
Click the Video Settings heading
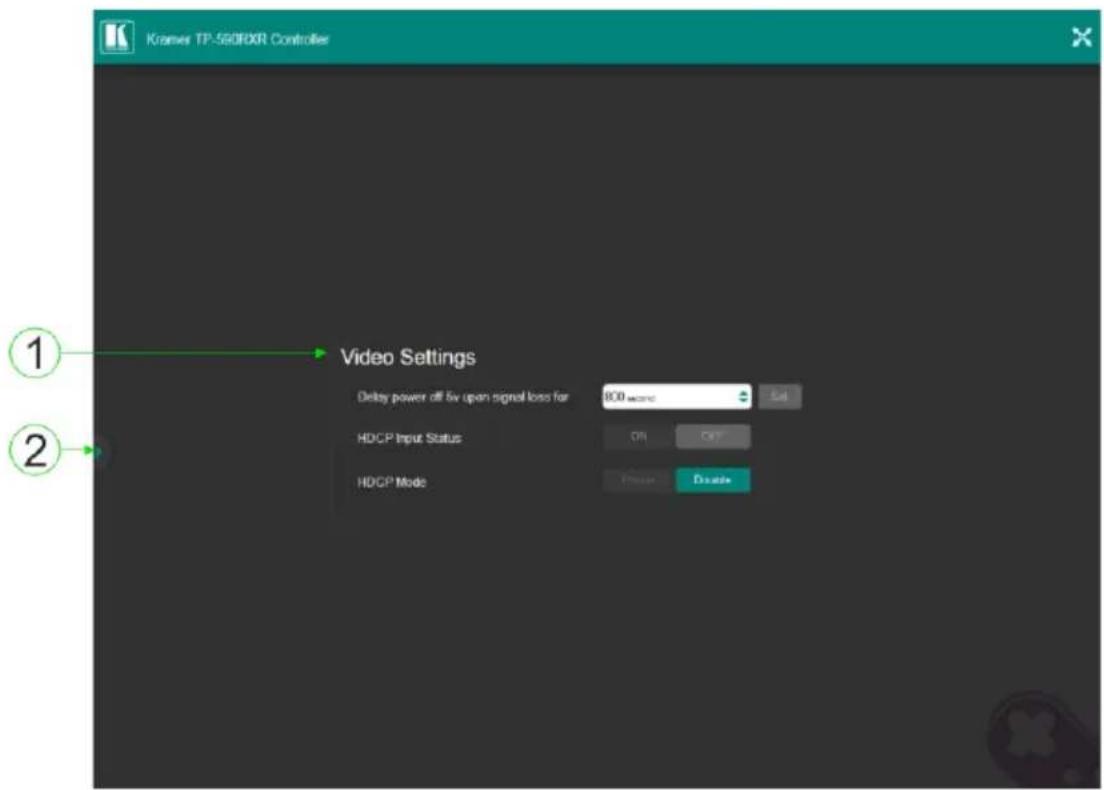click(408, 358)
